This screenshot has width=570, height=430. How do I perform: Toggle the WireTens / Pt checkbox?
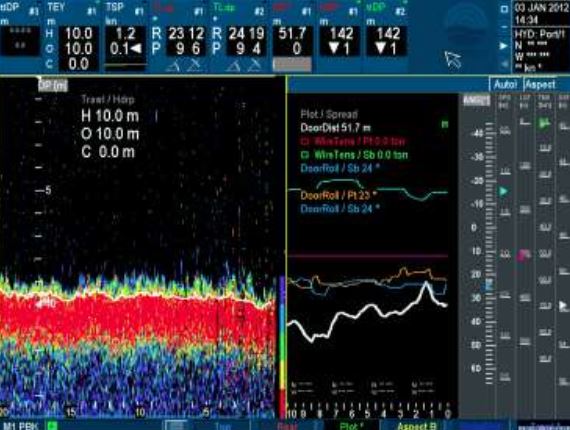tap(305, 141)
